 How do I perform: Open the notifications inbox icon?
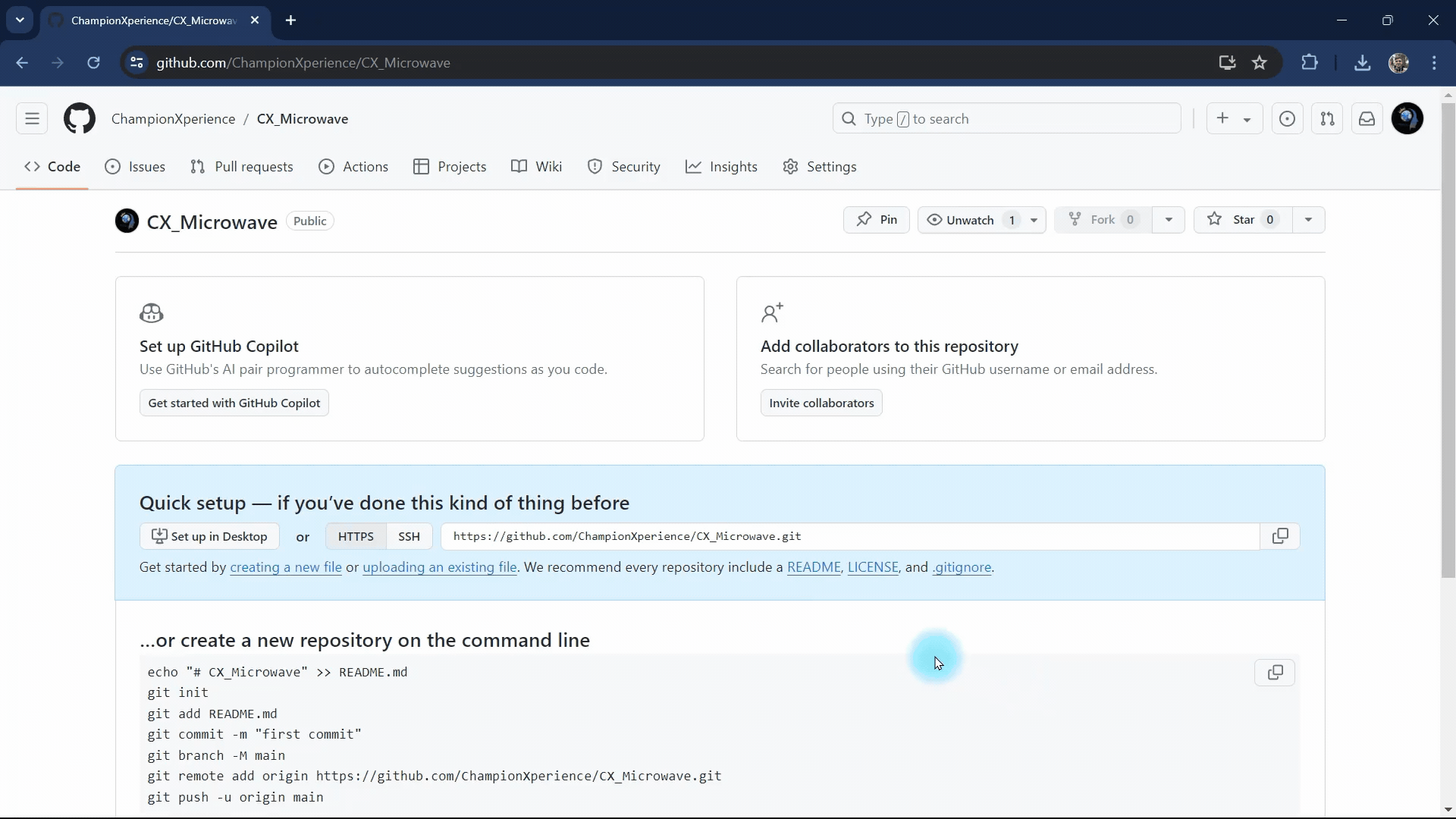click(x=1367, y=119)
